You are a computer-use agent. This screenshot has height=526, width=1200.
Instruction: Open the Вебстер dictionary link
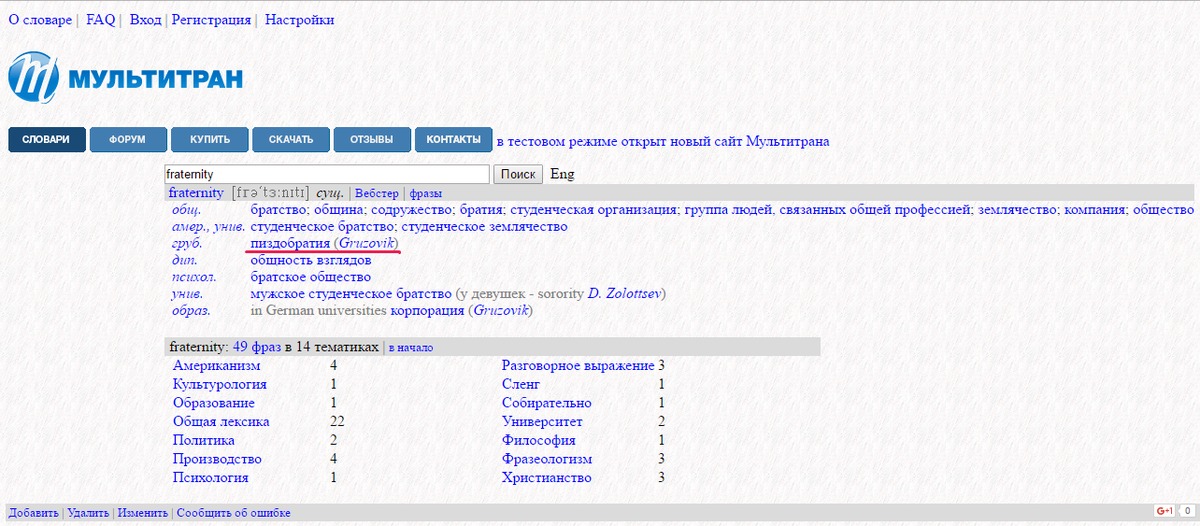377,193
